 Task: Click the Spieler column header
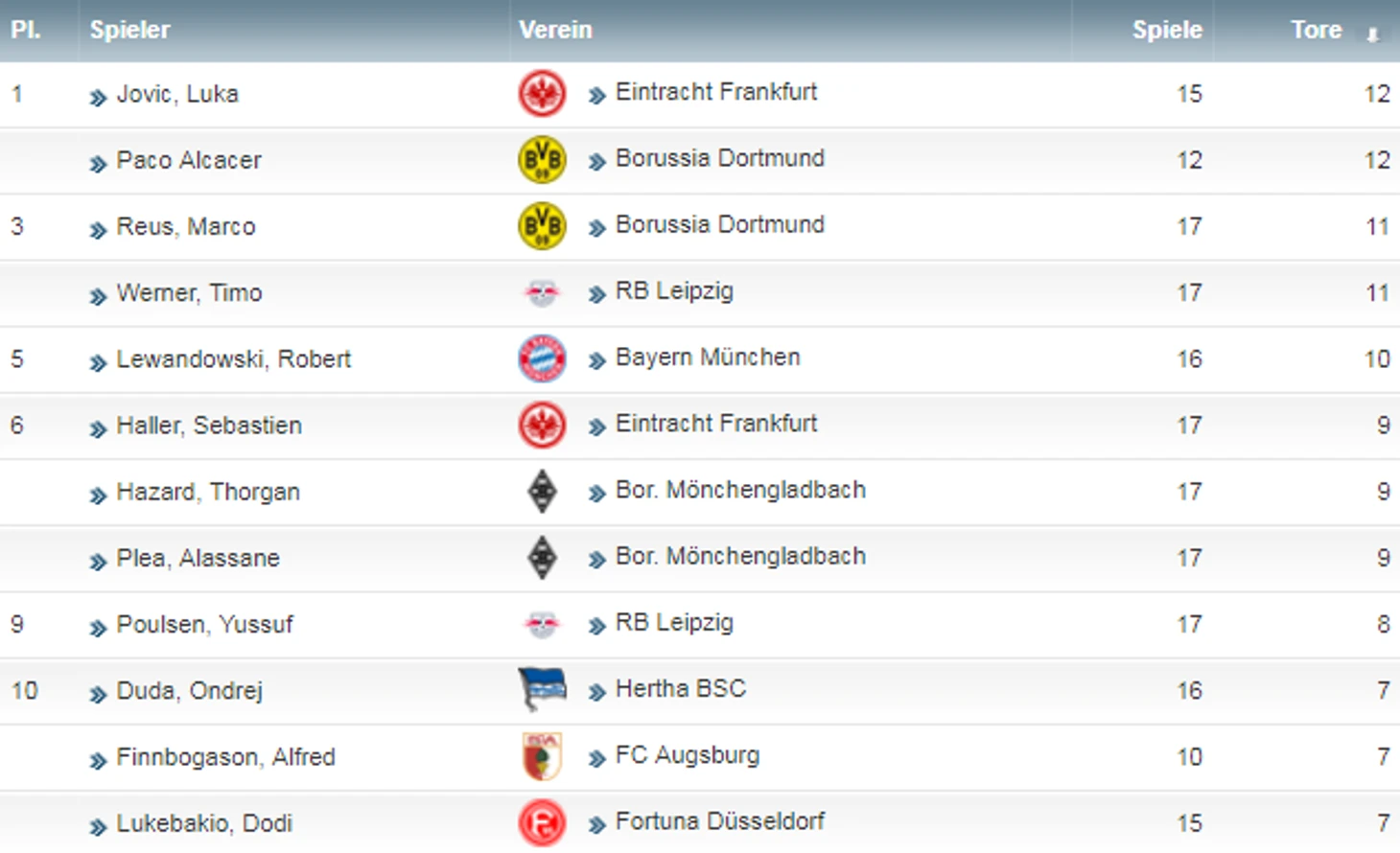point(129,30)
